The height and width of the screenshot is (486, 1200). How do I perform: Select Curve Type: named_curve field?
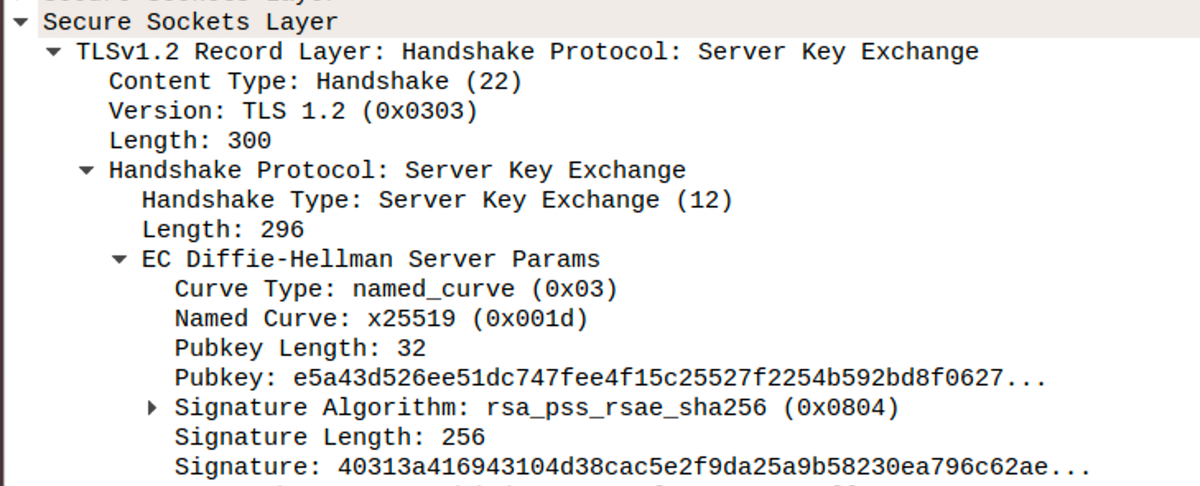[x=396, y=290]
